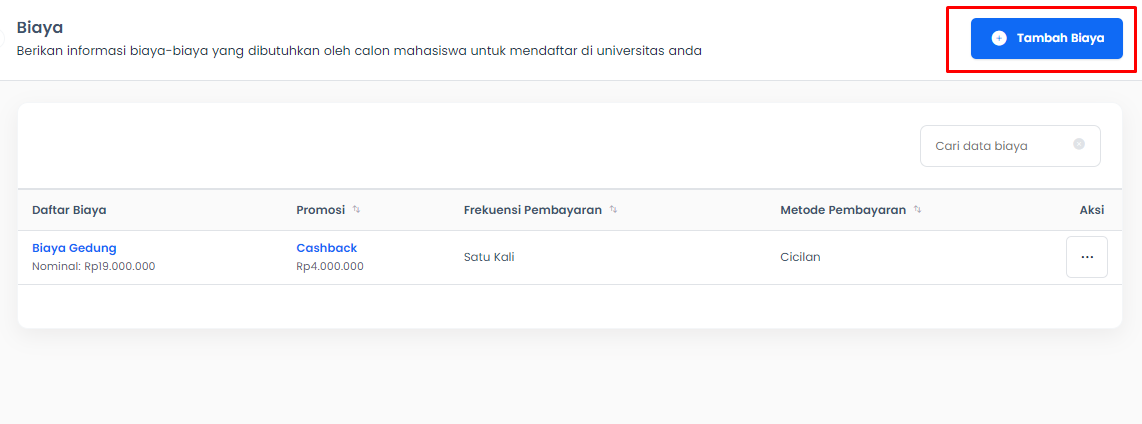
Task: Click the Daftar Biaya column header
Action: [69, 210]
